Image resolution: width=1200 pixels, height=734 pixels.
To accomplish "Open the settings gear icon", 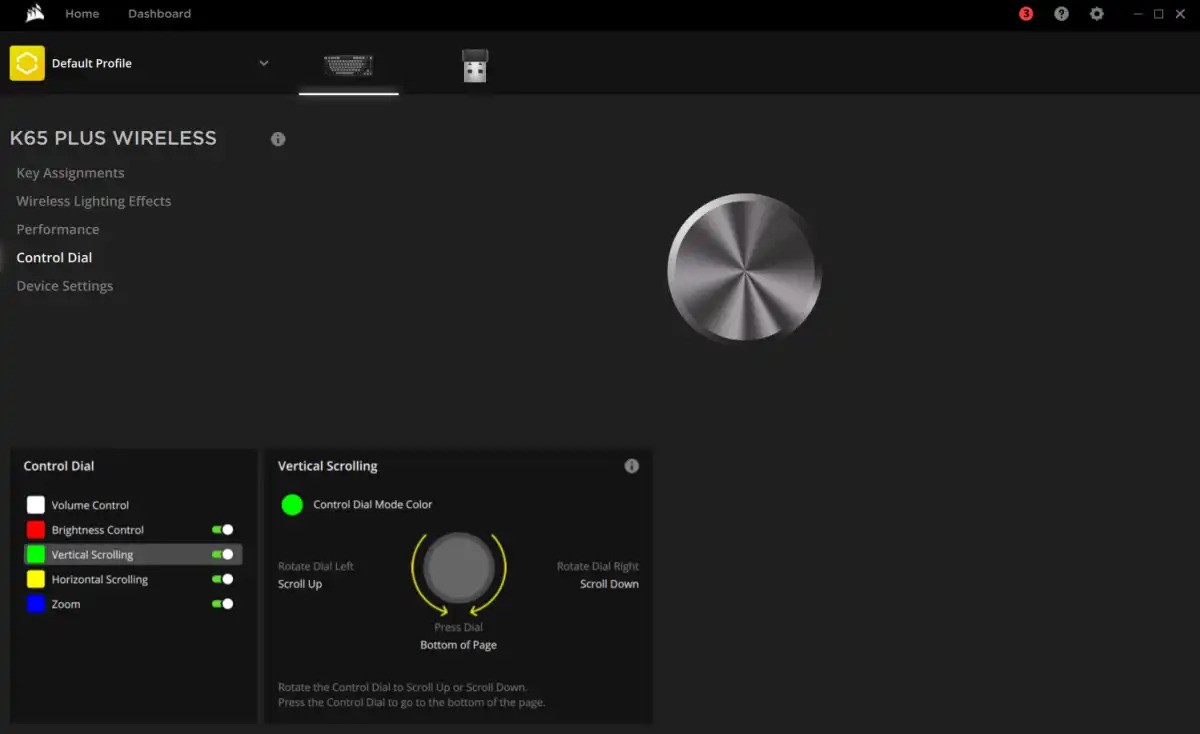I will [1097, 14].
